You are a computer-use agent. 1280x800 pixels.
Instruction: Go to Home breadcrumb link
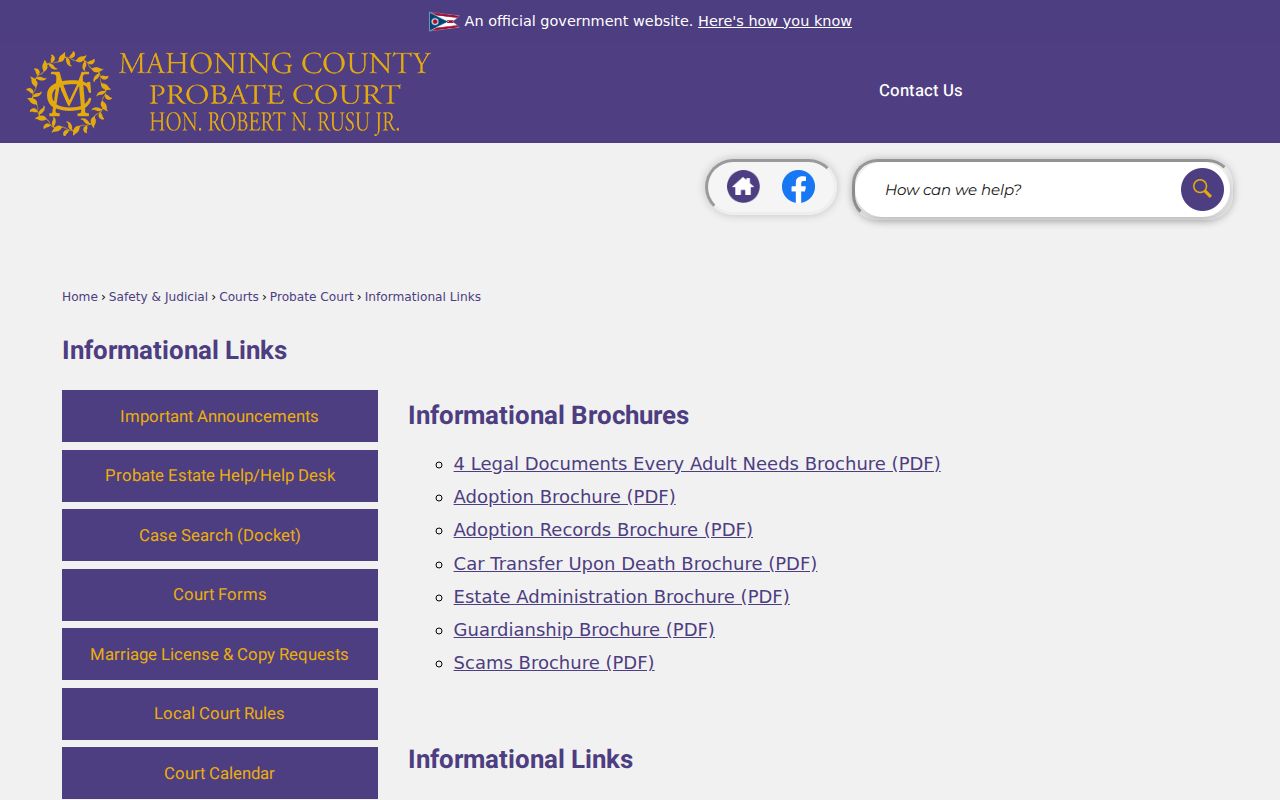(80, 297)
